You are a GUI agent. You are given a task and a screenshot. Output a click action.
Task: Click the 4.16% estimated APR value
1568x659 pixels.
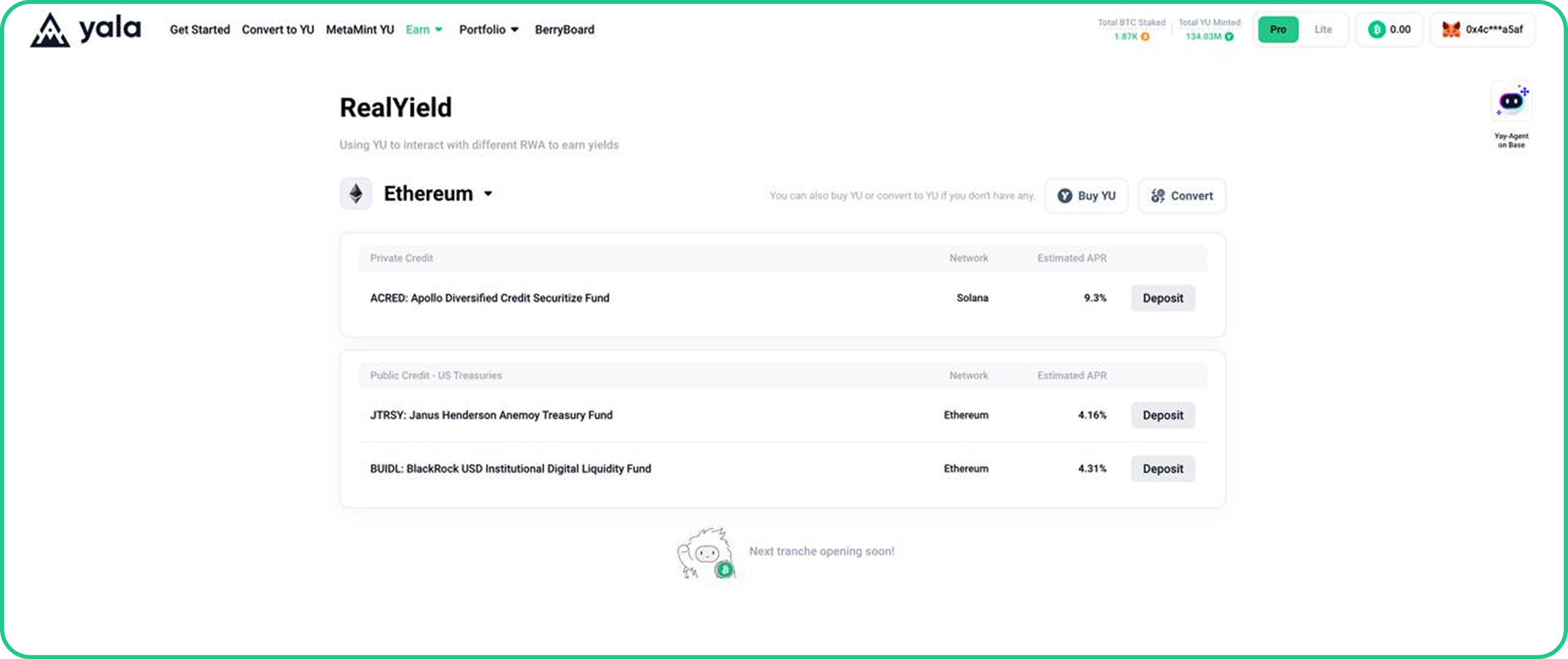(1092, 415)
